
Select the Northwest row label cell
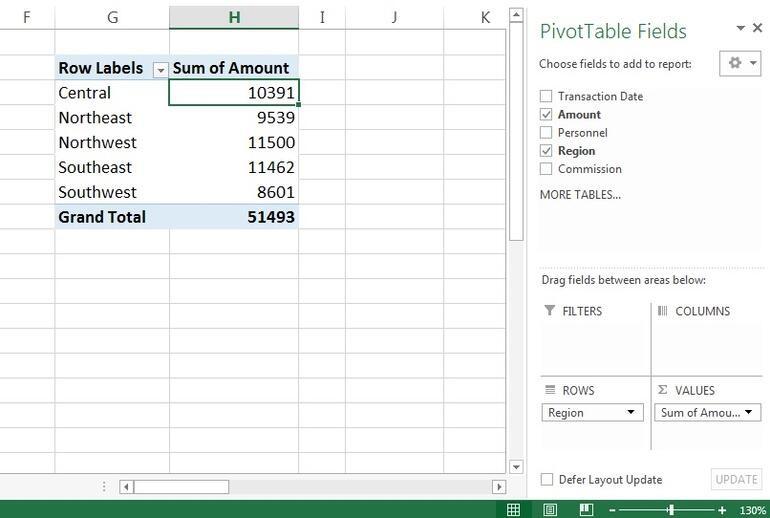coord(112,142)
